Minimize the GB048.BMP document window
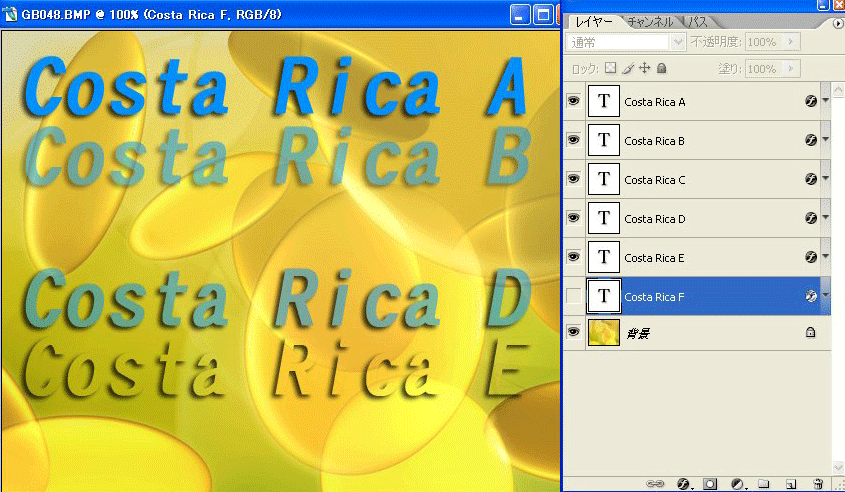 coord(520,15)
